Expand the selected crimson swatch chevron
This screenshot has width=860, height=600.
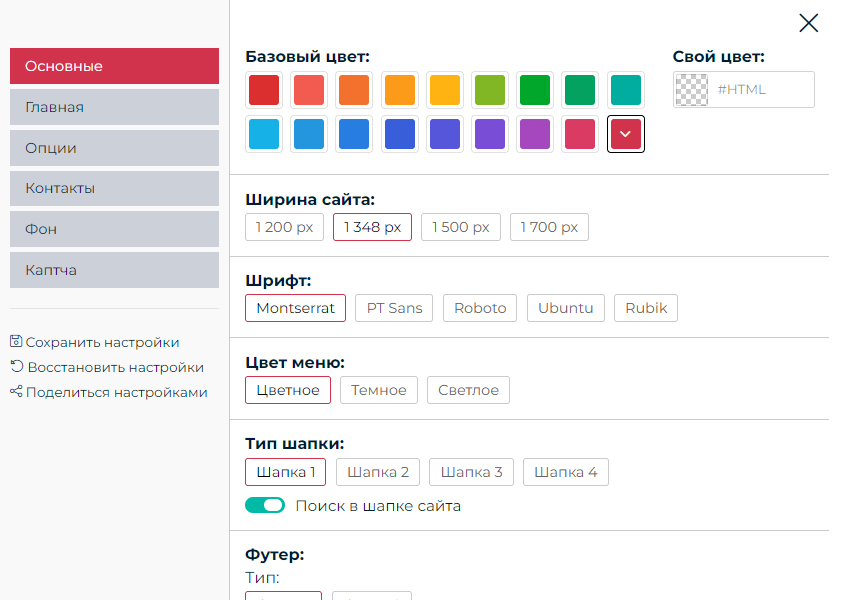coord(626,134)
